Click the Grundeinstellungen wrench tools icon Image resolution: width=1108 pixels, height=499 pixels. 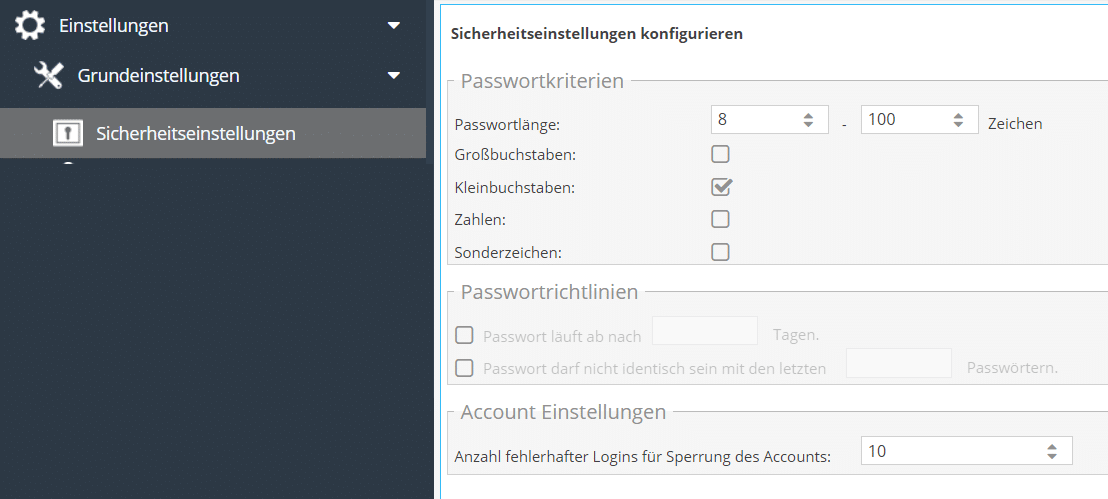point(49,75)
